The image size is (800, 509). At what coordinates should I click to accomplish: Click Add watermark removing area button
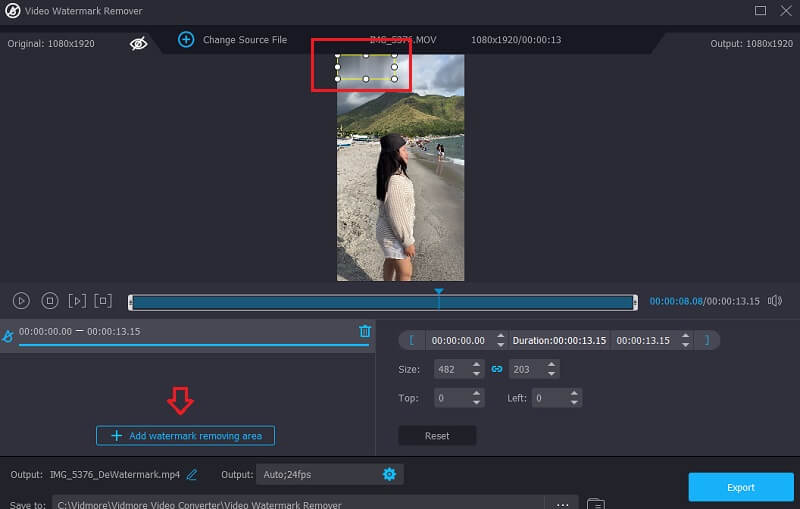tap(185, 436)
